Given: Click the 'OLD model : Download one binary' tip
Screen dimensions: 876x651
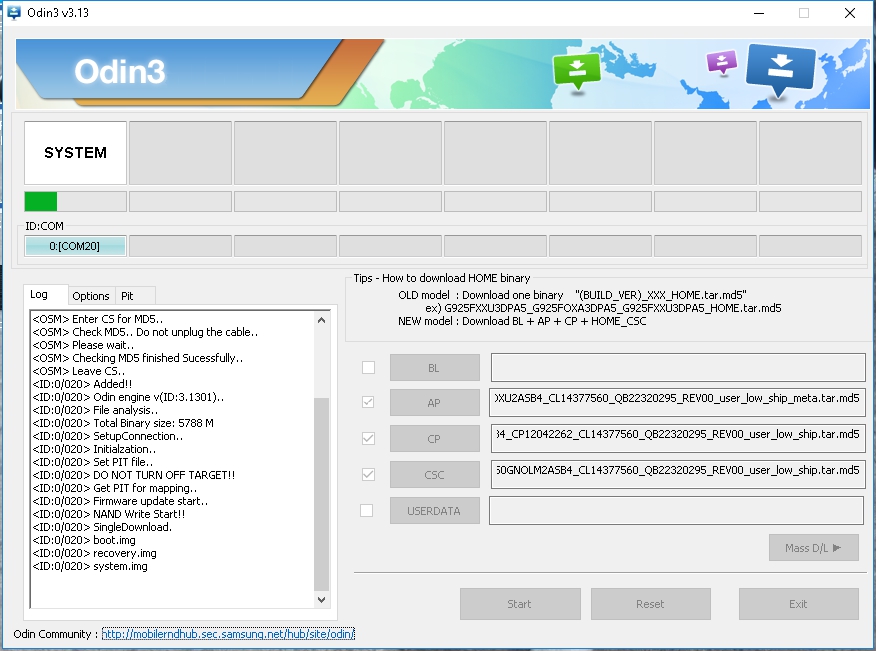Looking at the screenshot, I should coord(573,295).
